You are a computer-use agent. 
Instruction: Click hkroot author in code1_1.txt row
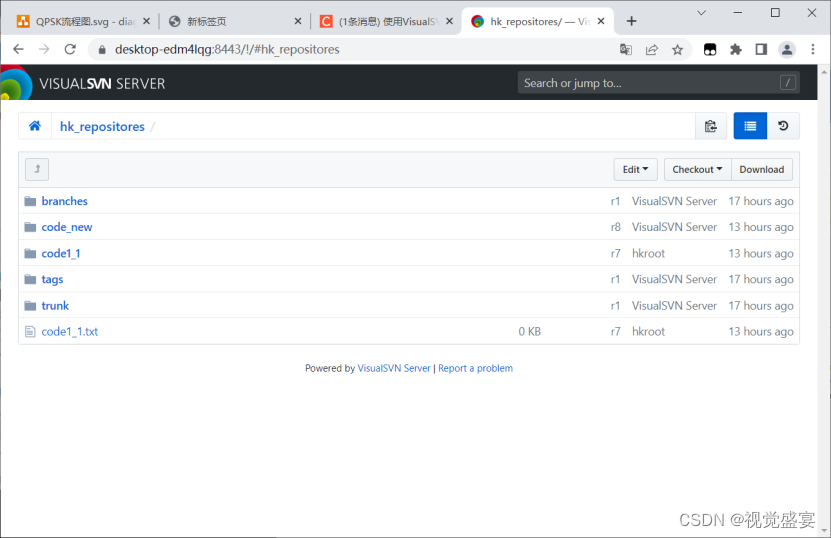(x=648, y=332)
